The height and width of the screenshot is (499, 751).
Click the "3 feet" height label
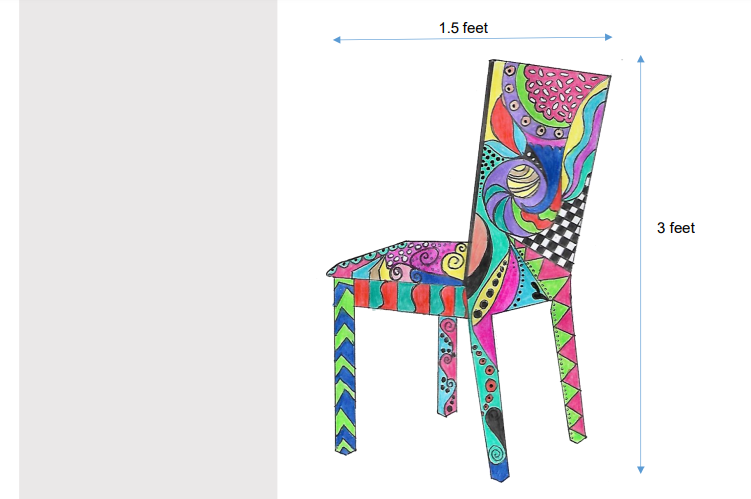(x=675, y=228)
